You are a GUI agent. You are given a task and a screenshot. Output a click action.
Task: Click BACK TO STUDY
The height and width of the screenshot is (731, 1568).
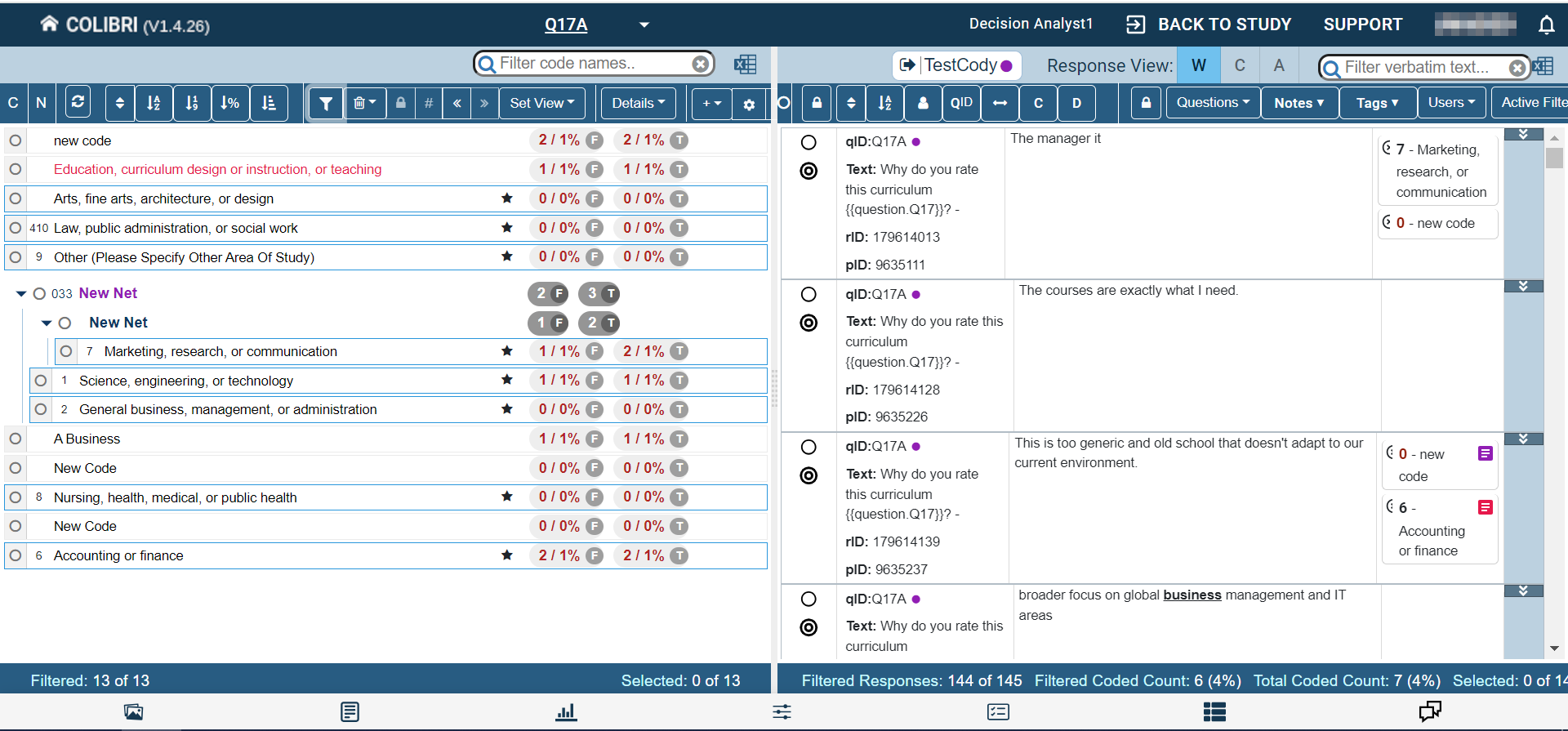(1209, 25)
